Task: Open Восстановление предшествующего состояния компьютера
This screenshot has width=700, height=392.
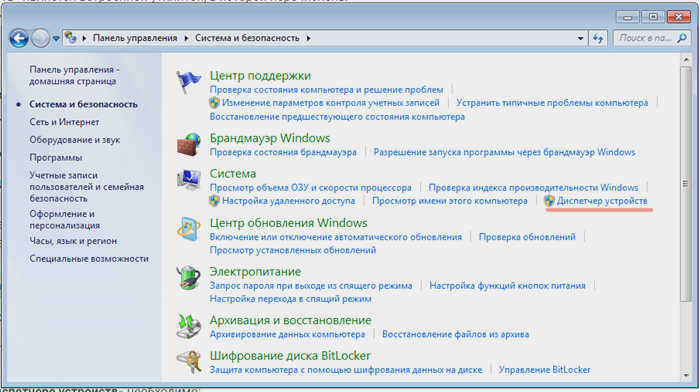Action: click(337, 117)
